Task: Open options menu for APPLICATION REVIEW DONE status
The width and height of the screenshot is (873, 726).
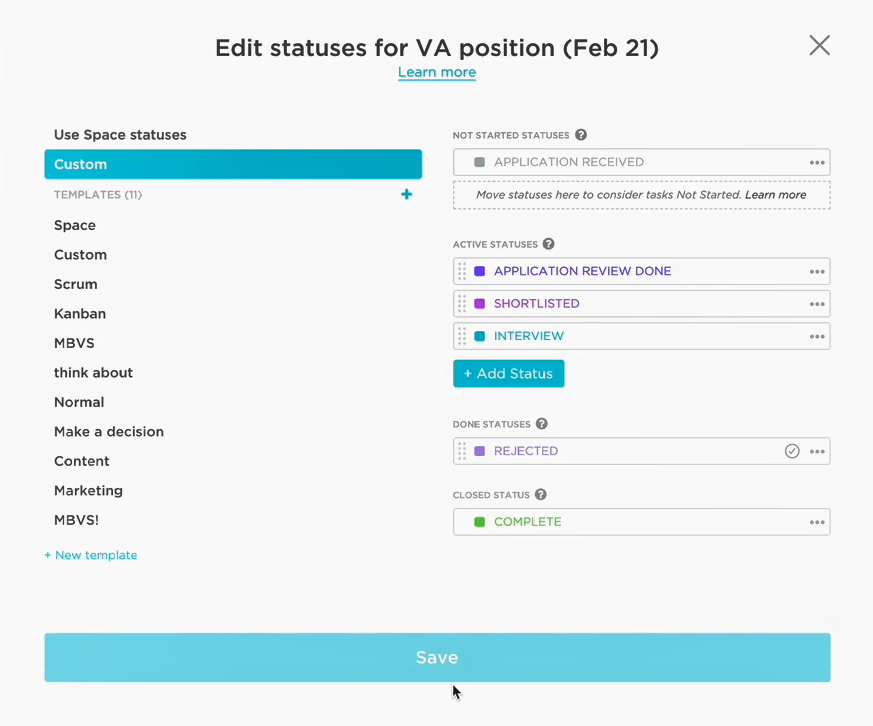Action: (x=817, y=272)
